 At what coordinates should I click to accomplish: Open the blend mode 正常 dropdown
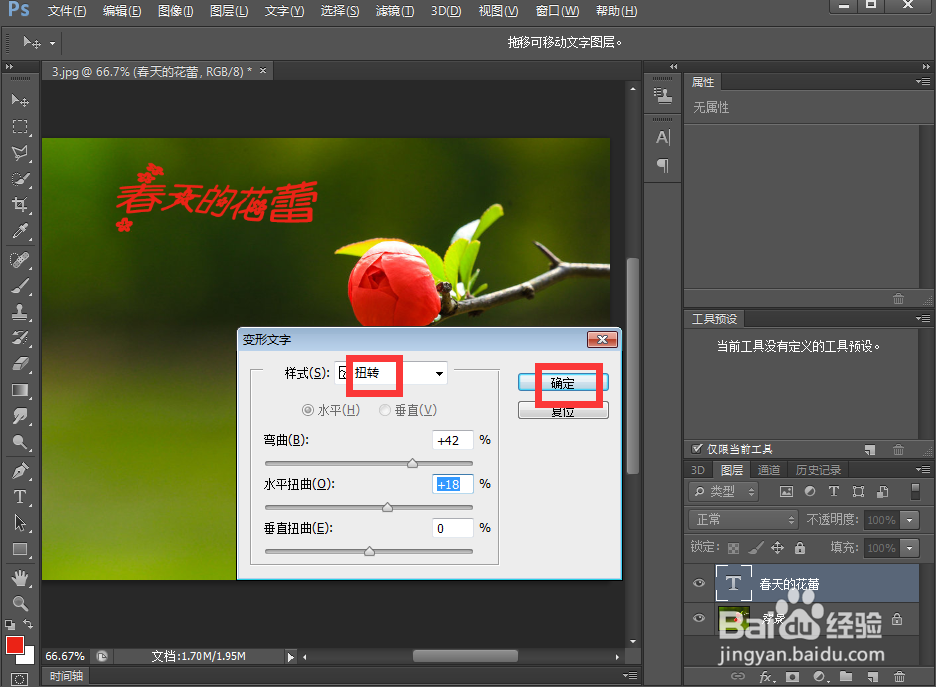point(743,519)
